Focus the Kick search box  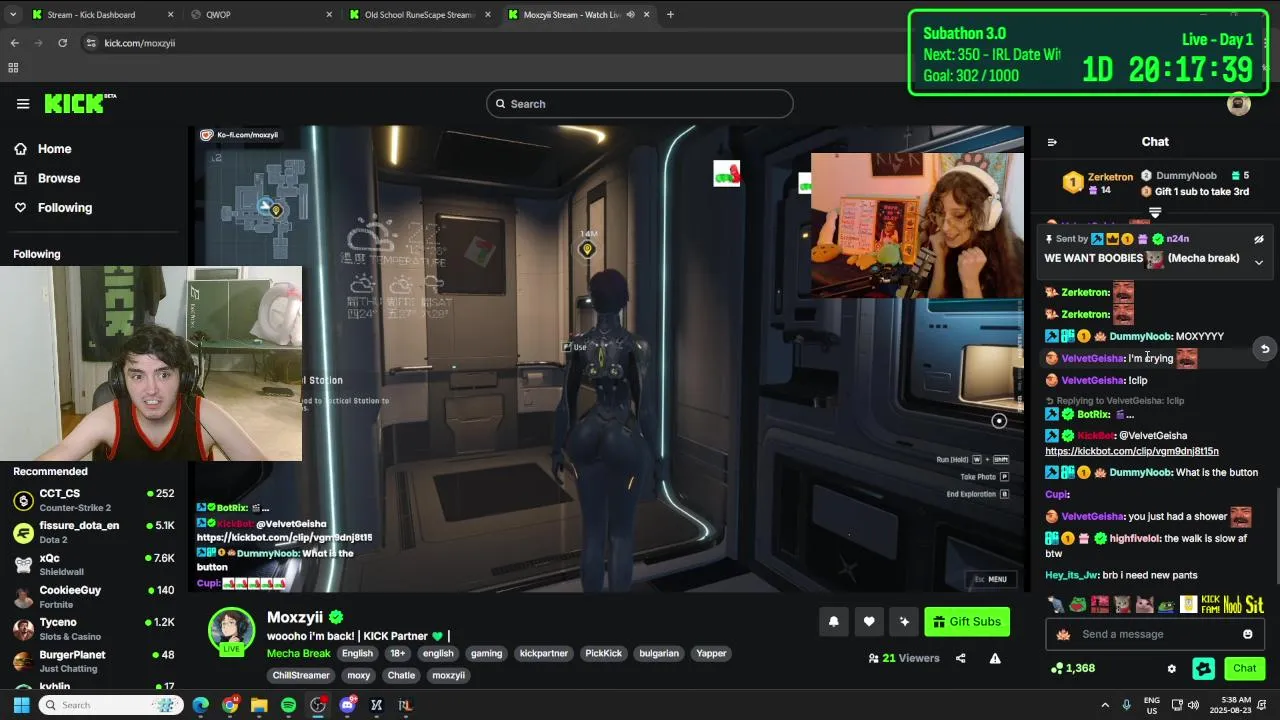pyautogui.click(x=640, y=104)
